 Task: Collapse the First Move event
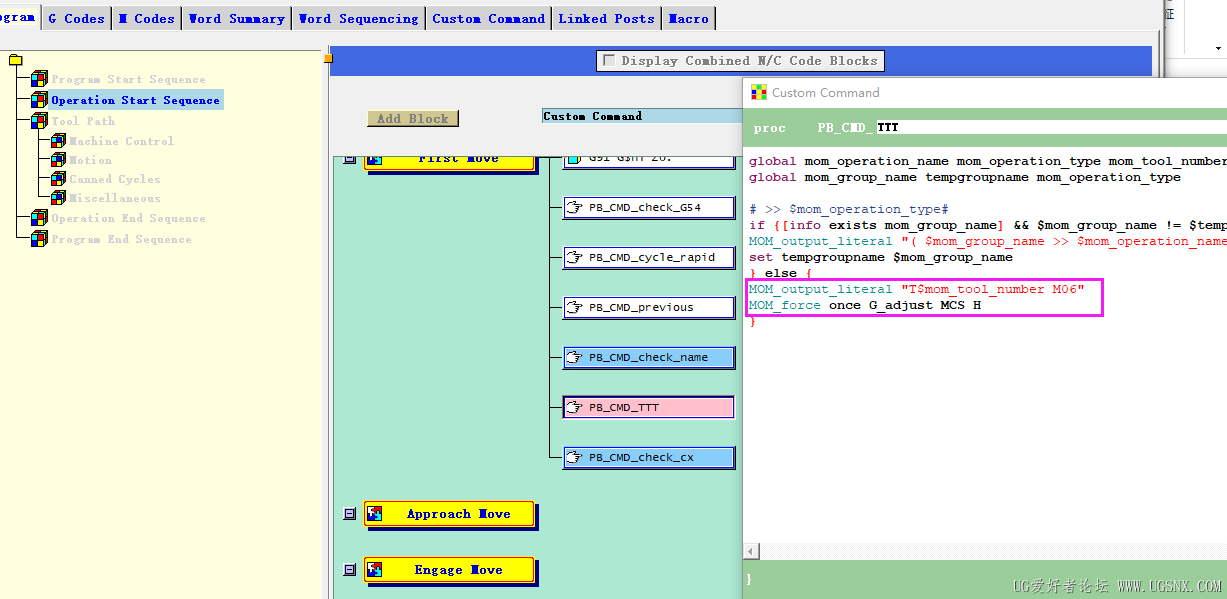[x=349, y=158]
